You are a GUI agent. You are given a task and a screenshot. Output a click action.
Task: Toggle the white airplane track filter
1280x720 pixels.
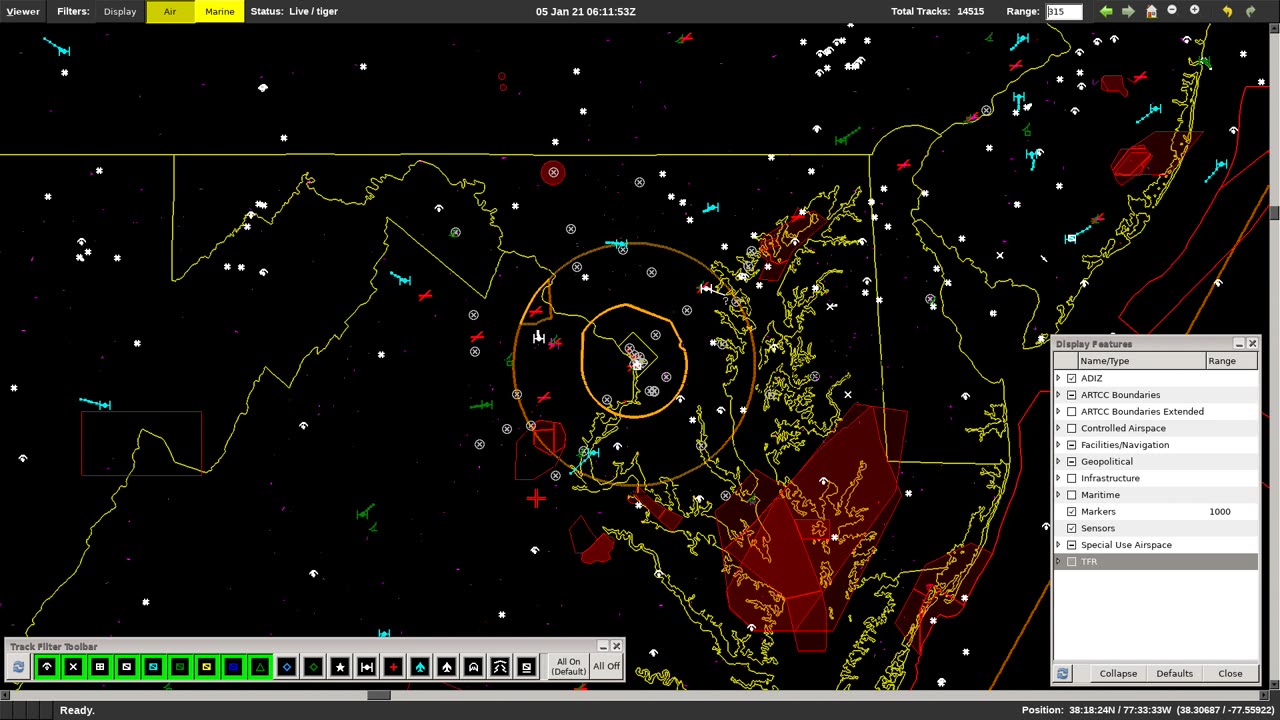[x=447, y=667]
